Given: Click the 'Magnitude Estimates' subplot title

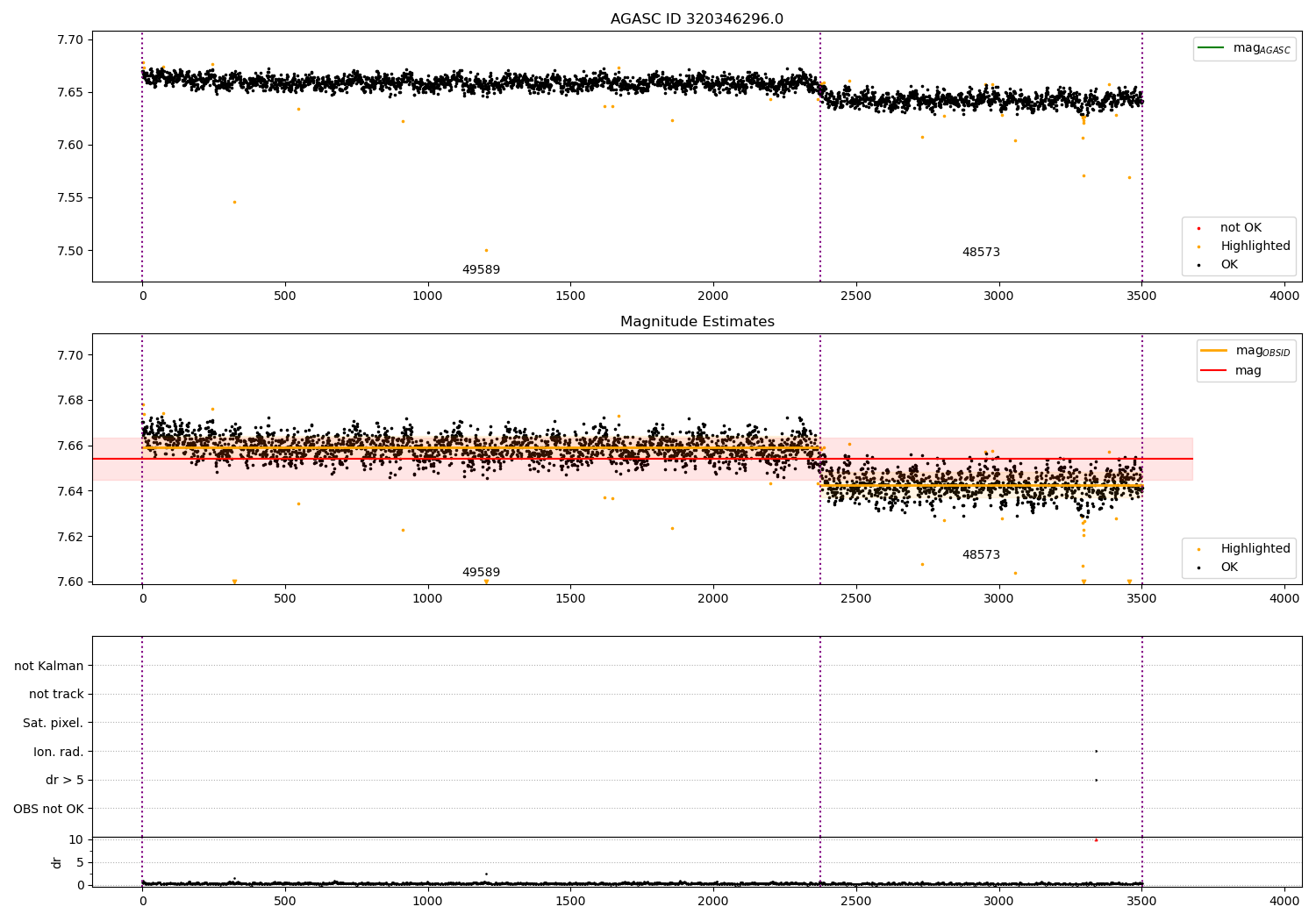Looking at the screenshot, I should (697, 322).
